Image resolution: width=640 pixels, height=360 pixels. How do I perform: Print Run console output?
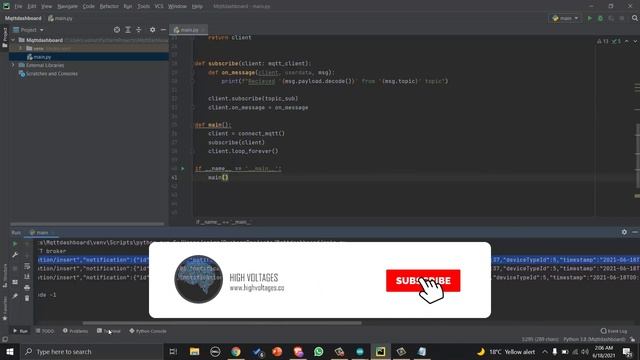27,287
